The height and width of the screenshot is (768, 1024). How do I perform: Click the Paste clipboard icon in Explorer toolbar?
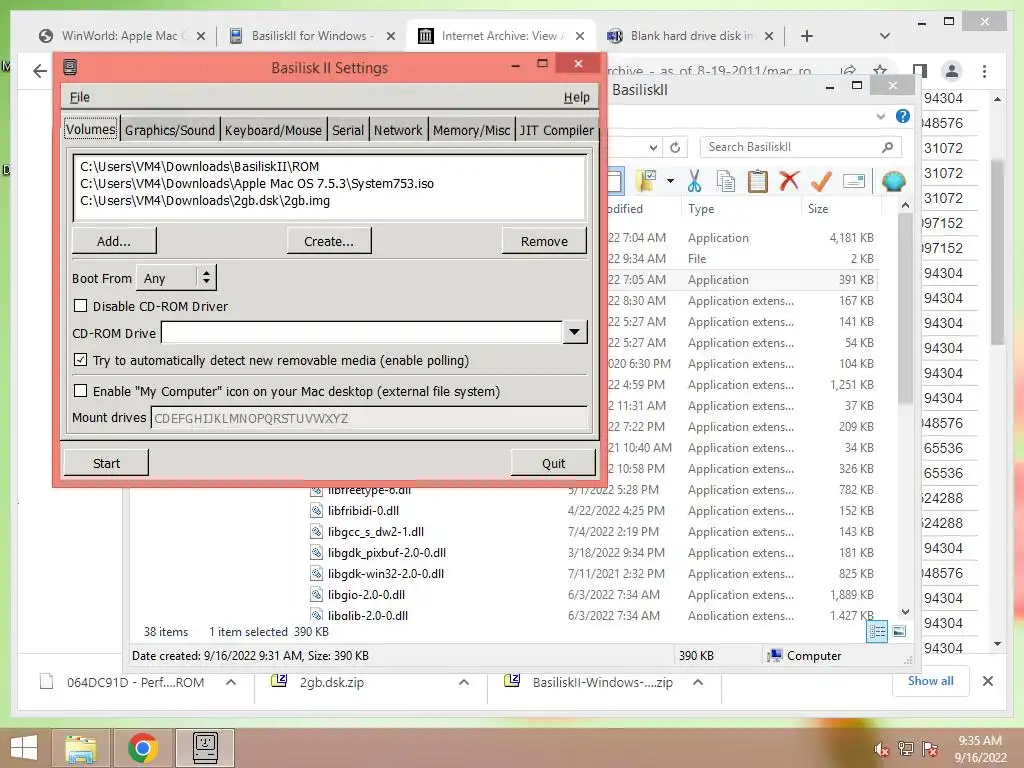click(x=758, y=181)
